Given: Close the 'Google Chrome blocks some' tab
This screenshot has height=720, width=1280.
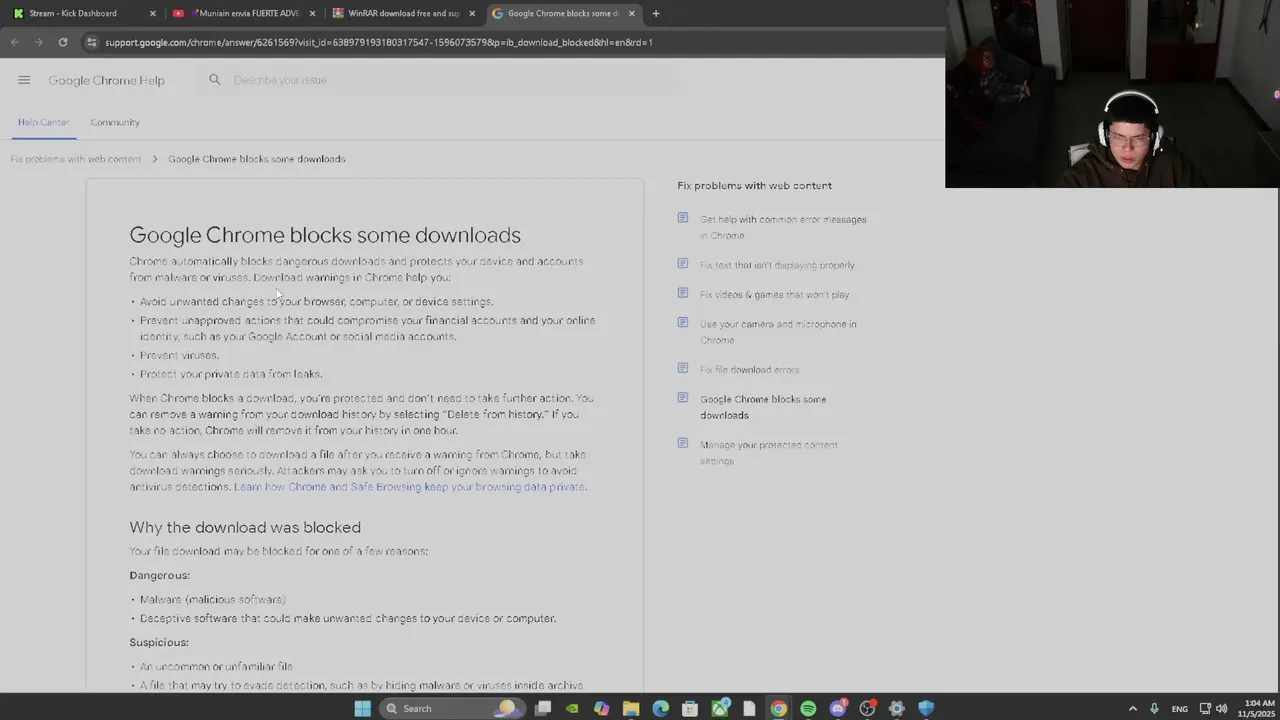Looking at the screenshot, I should point(631,13).
